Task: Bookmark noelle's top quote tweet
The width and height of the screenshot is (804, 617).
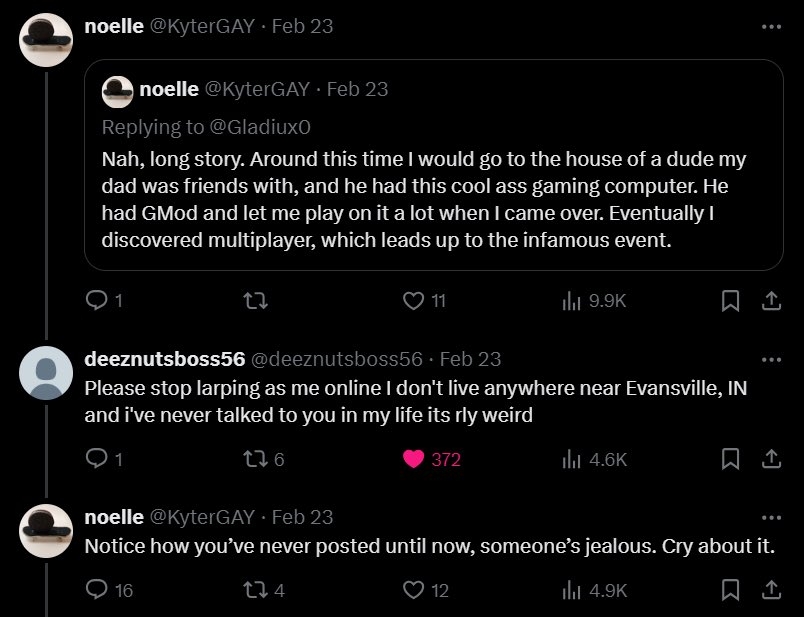Action: click(x=731, y=300)
